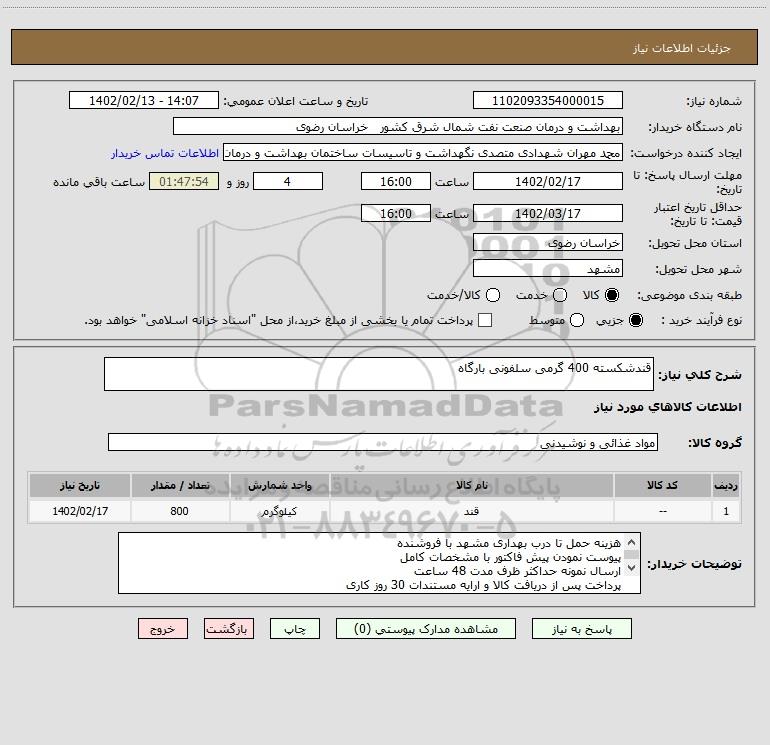Click the کد کالا column header
Image resolution: width=770 pixels, height=745 pixels.
point(662,486)
